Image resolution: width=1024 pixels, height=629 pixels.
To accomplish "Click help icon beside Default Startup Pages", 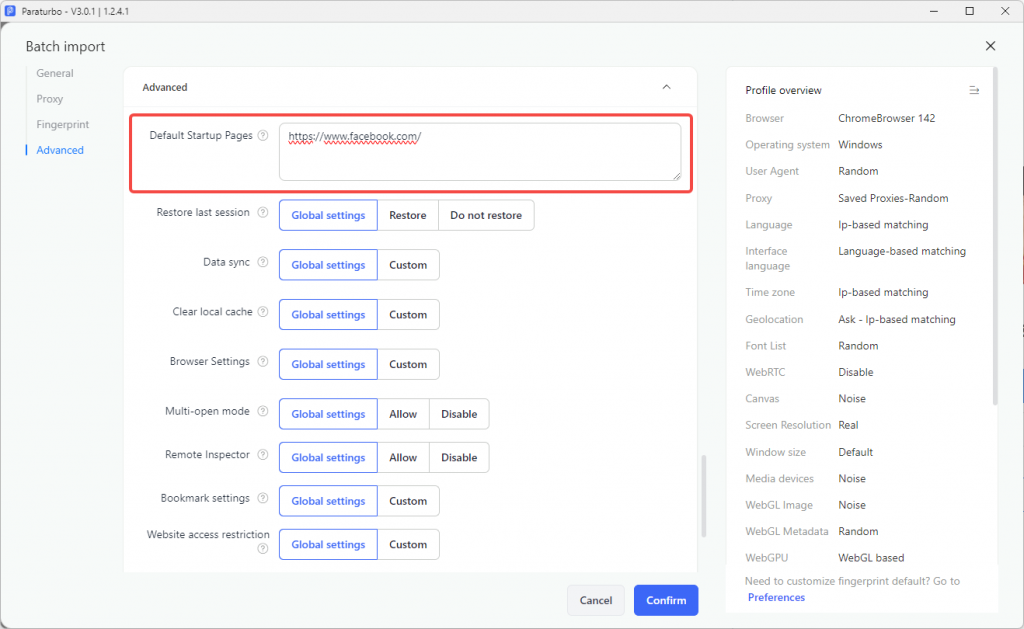I will [263, 135].
